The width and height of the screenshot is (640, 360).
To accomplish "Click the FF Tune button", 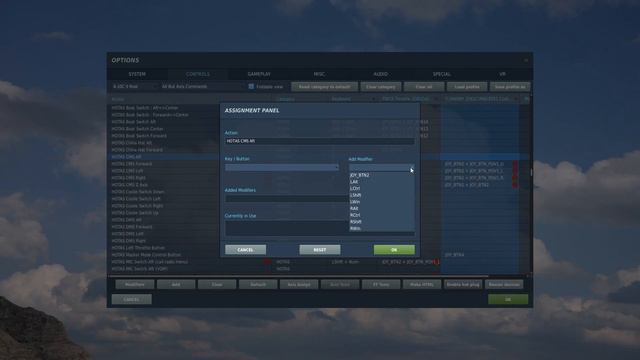I will [381, 284].
